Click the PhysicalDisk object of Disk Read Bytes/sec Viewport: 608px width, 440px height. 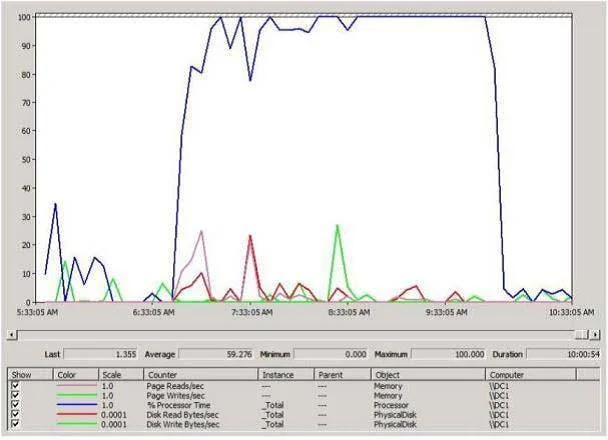(395, 414)
